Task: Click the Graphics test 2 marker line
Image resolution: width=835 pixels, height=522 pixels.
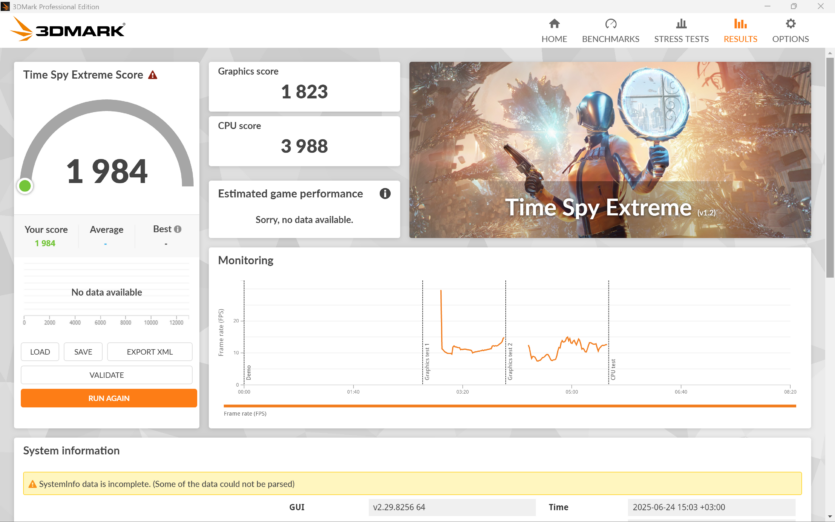Action: coord(505,332)
